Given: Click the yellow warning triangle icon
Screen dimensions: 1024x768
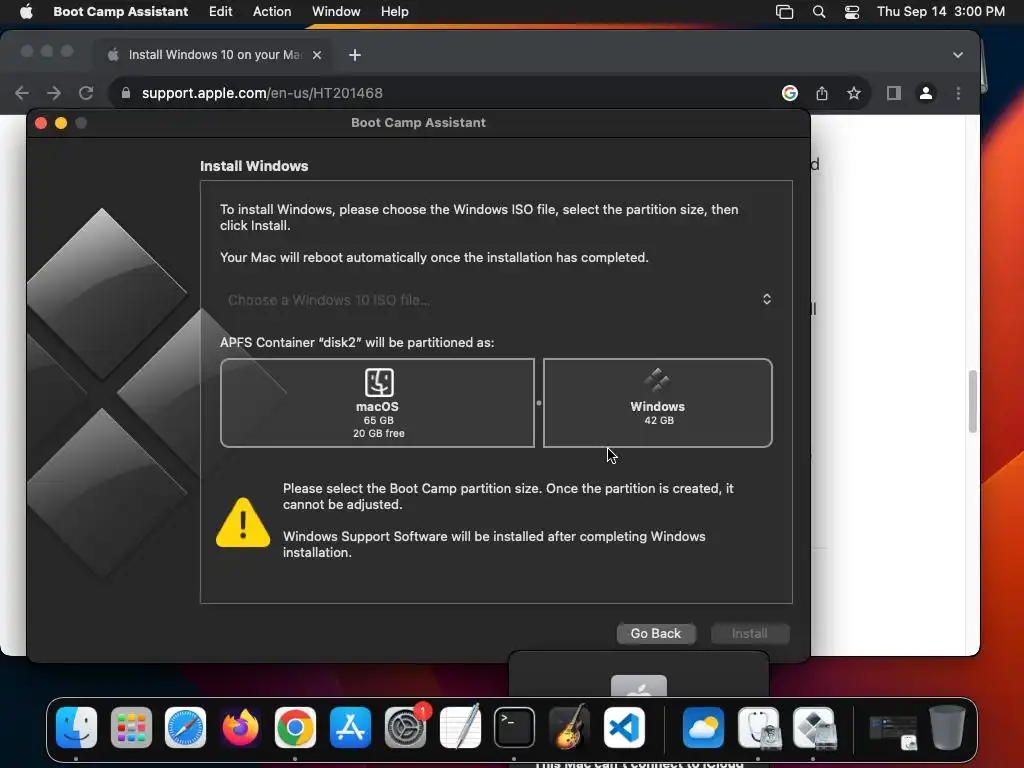Looking at the screenshot, I should pyautogui.click(x=243, y=522).
